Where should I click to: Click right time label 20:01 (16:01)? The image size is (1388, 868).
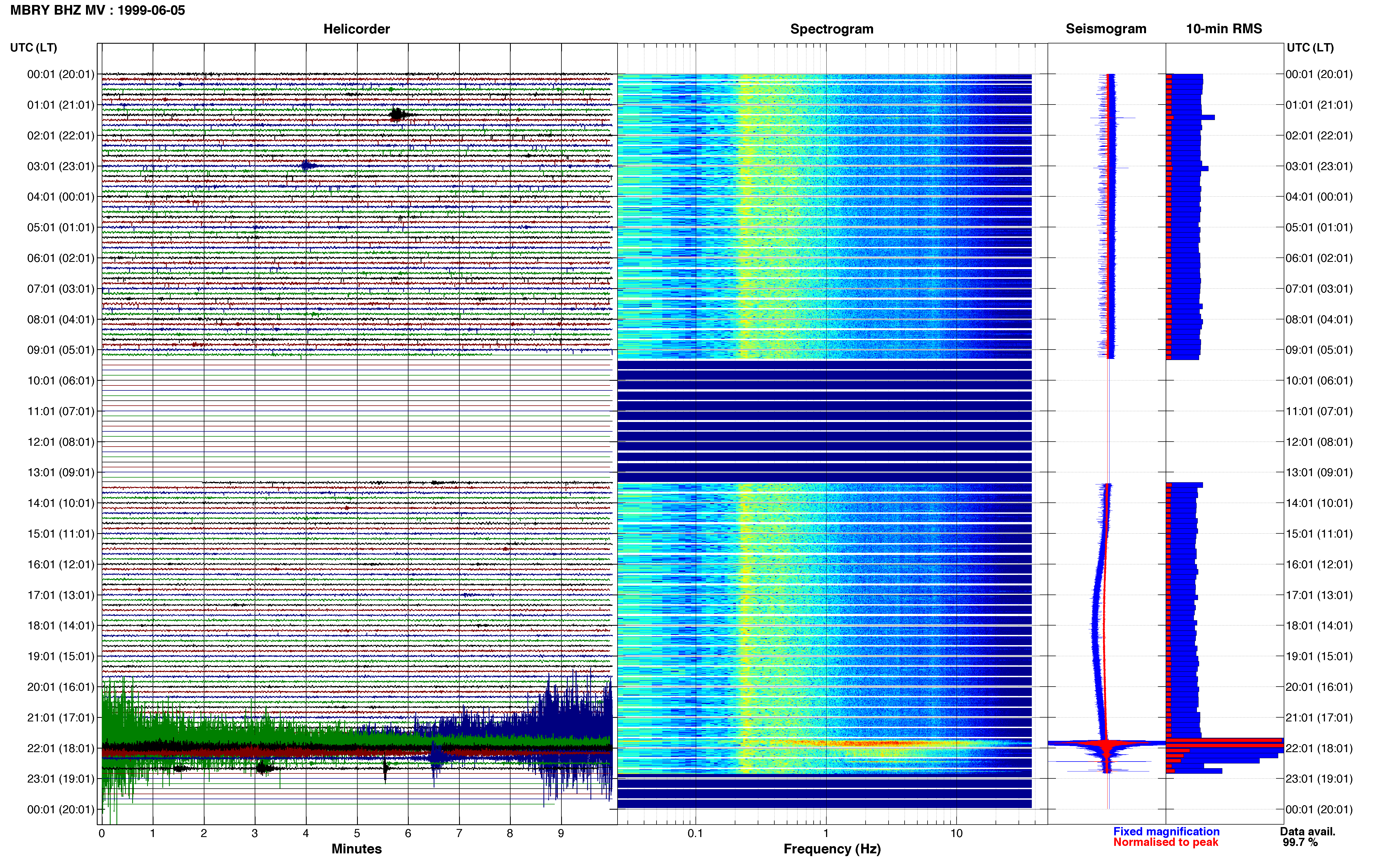coord(1319,687)
